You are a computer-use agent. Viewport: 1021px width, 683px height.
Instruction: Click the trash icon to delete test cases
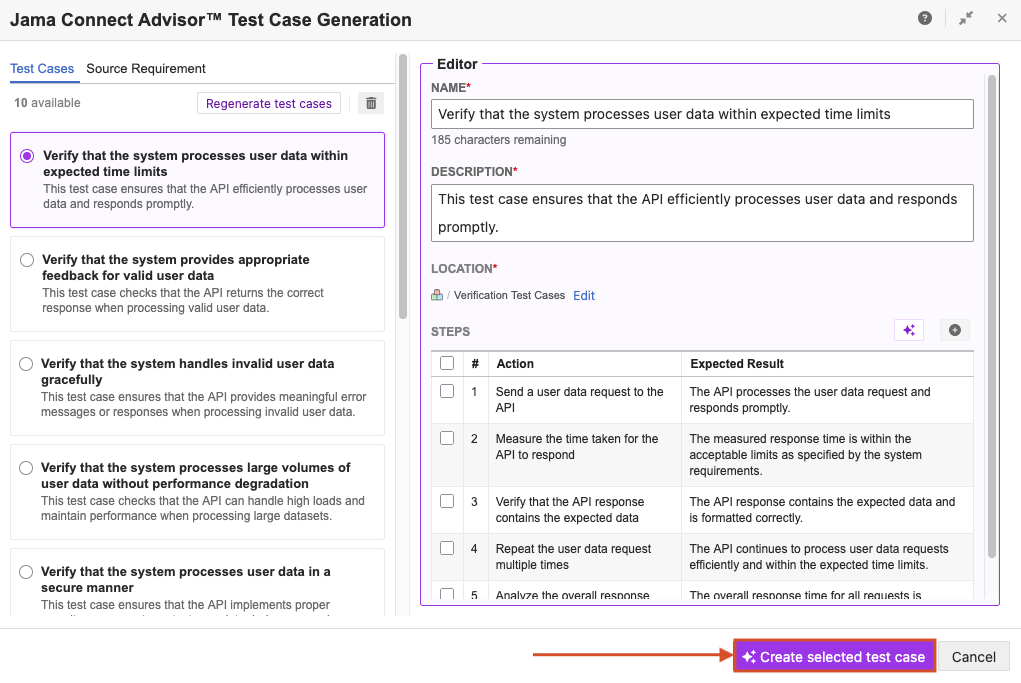tap(370, 103)
